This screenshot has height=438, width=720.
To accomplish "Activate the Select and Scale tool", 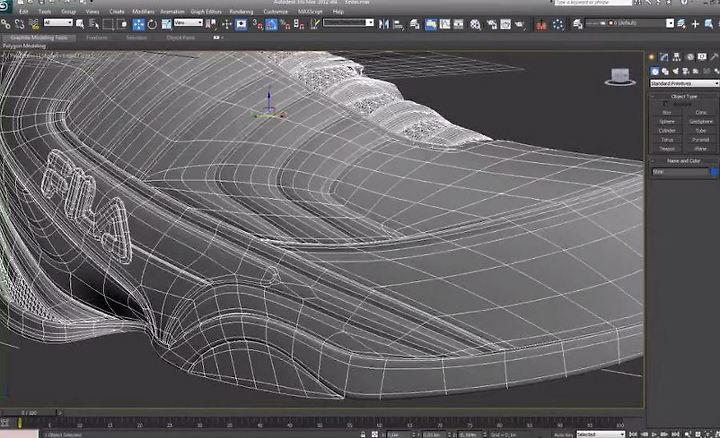I will [x=166, y=24].
